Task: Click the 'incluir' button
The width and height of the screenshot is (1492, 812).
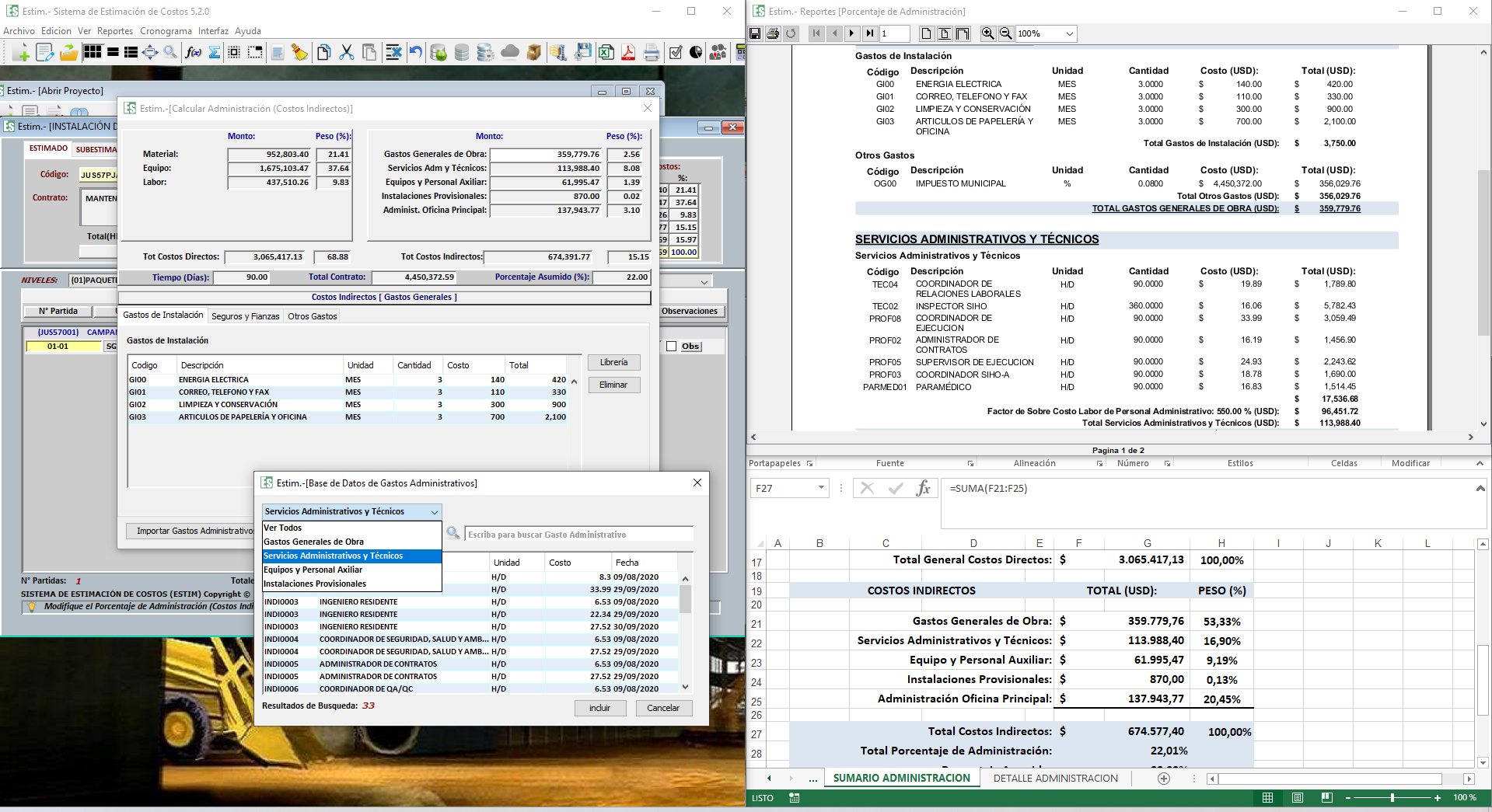Action: tap(600, 708)
